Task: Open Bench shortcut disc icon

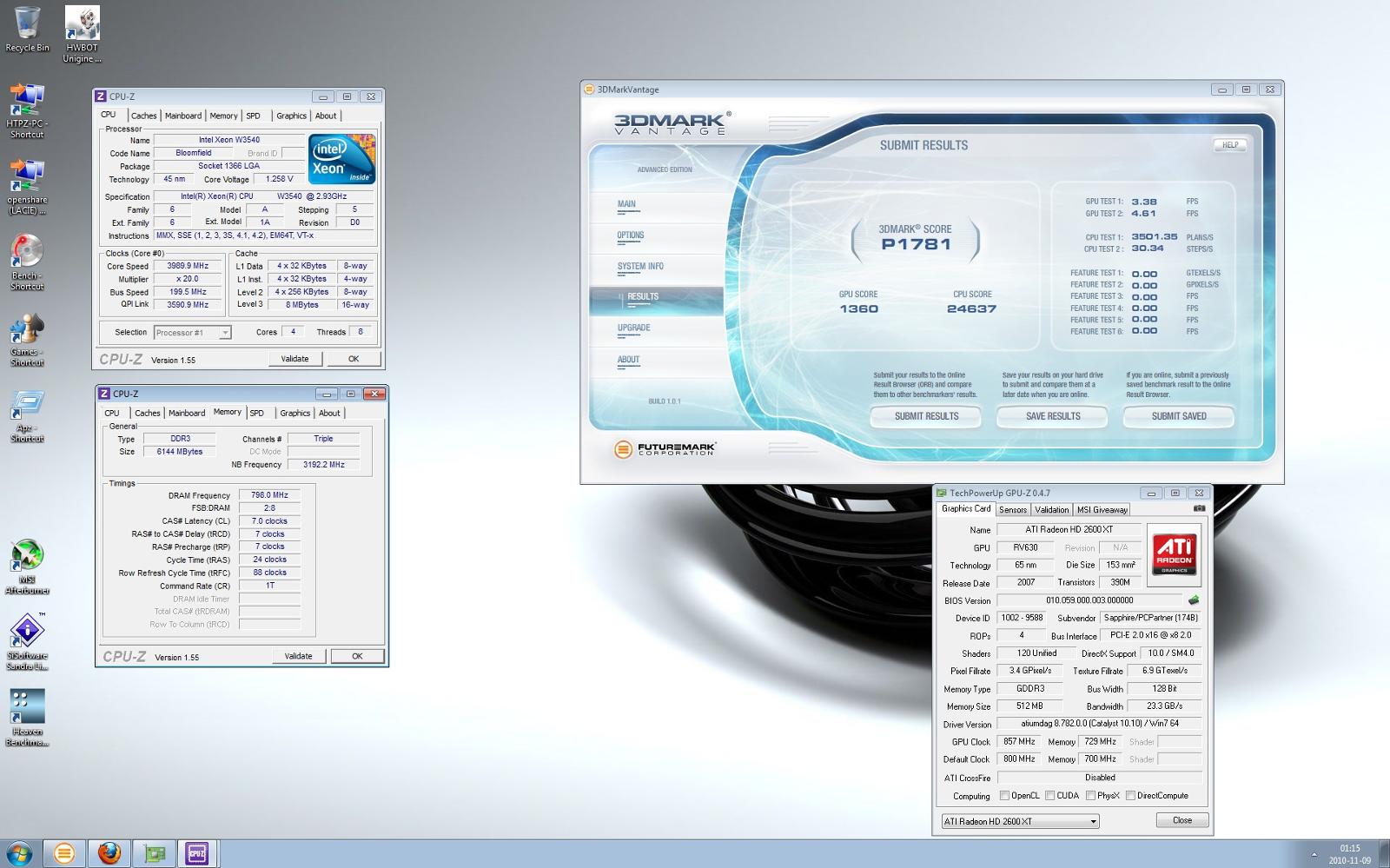Action: tap(27, 262)
